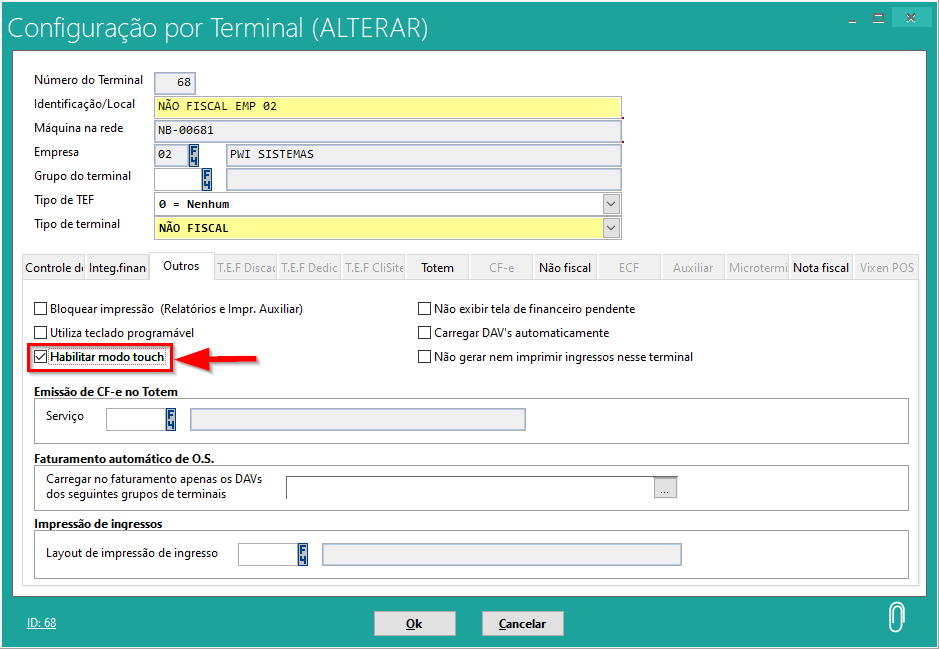939x649 pixels.
Task: Click the ellipsis button for DAV terminal groups
Action: coord(666,489)
